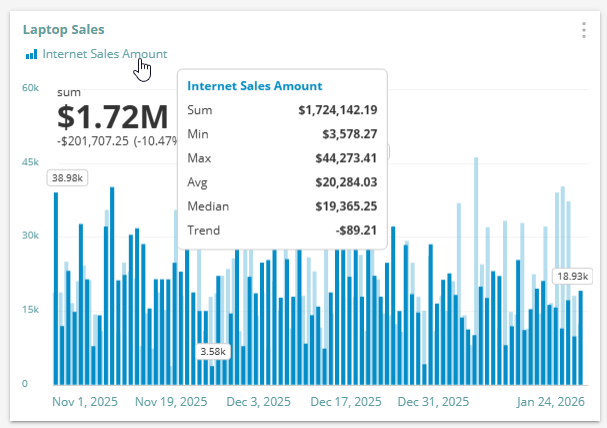Click the bar chart legend icon
Screen dimensions: 607x428
[32, 54]
